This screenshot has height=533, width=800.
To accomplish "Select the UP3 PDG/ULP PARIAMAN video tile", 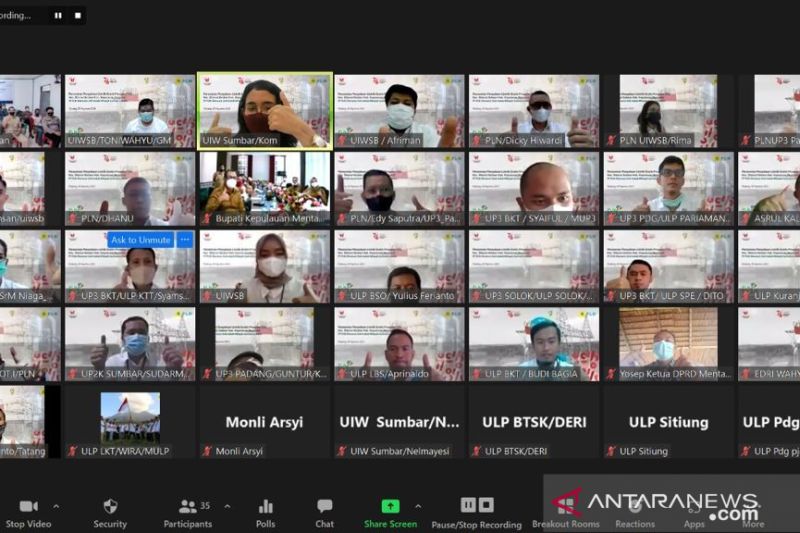I will pyautogui.click(x=668, y=189).
